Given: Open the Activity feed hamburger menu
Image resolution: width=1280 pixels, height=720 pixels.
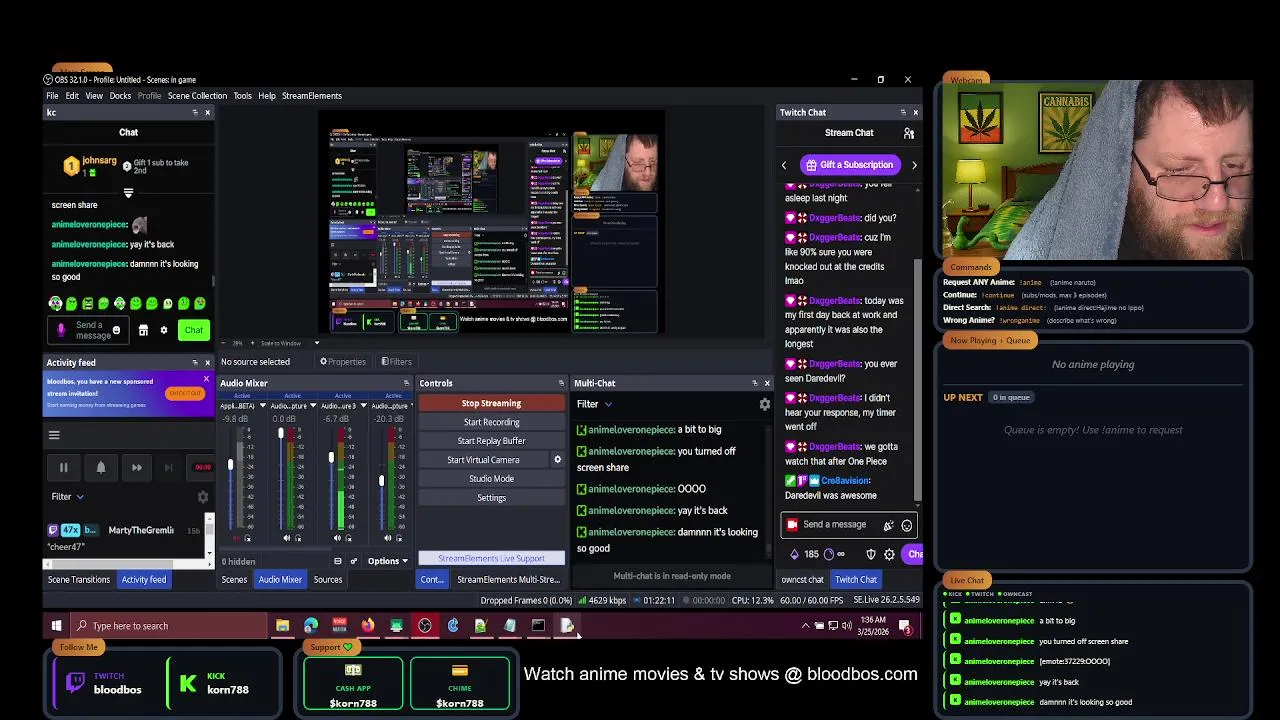Looking at the screenshot, I should pos(54,435).
